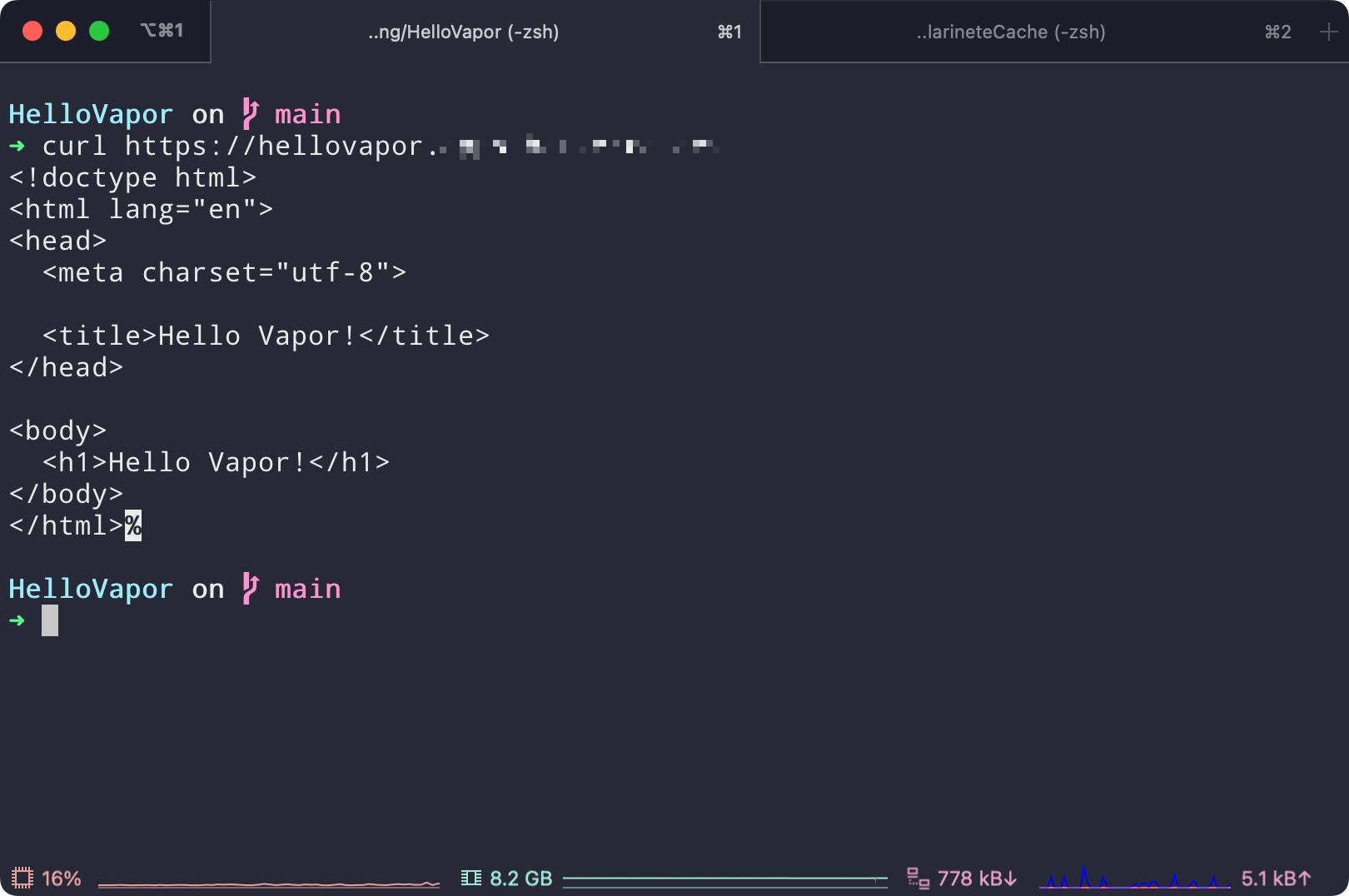This screenshot has height=896, width=1349.
Task: Click the git branch icon above the empty prompt
Action: pos(250,589)
